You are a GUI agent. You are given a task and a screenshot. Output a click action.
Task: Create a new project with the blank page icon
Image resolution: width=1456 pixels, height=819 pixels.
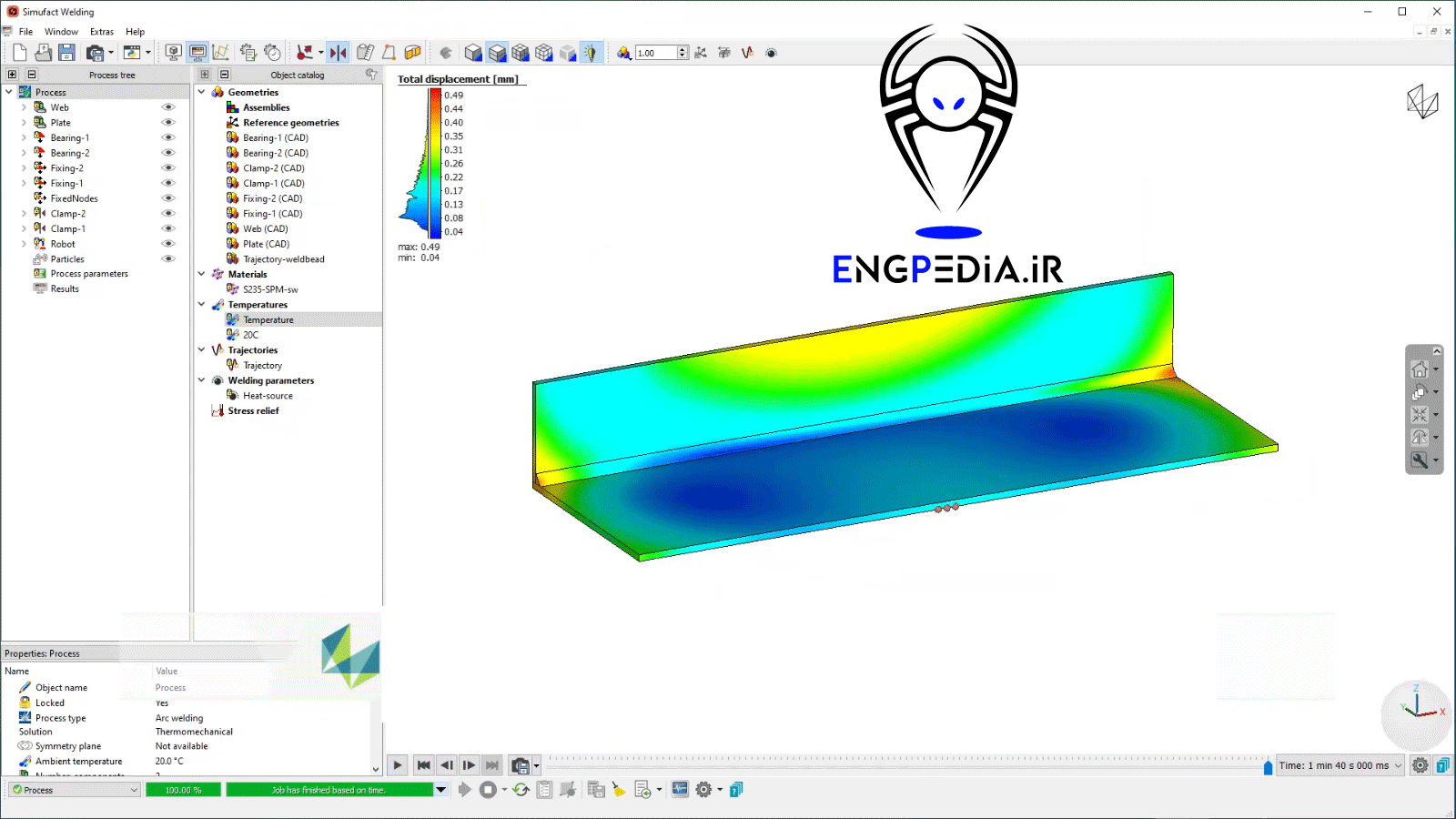pos(19,53)
